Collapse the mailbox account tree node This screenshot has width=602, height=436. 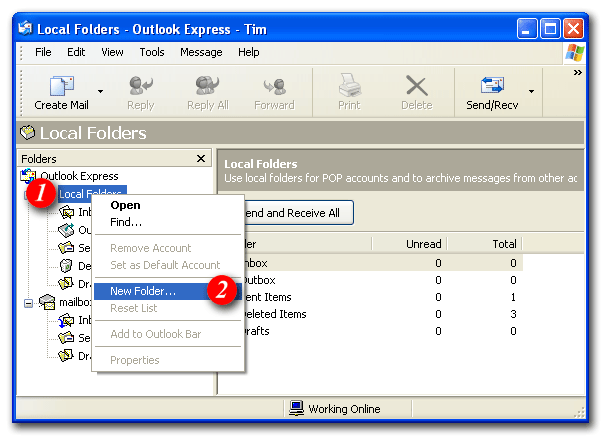[x=29, y=302]
